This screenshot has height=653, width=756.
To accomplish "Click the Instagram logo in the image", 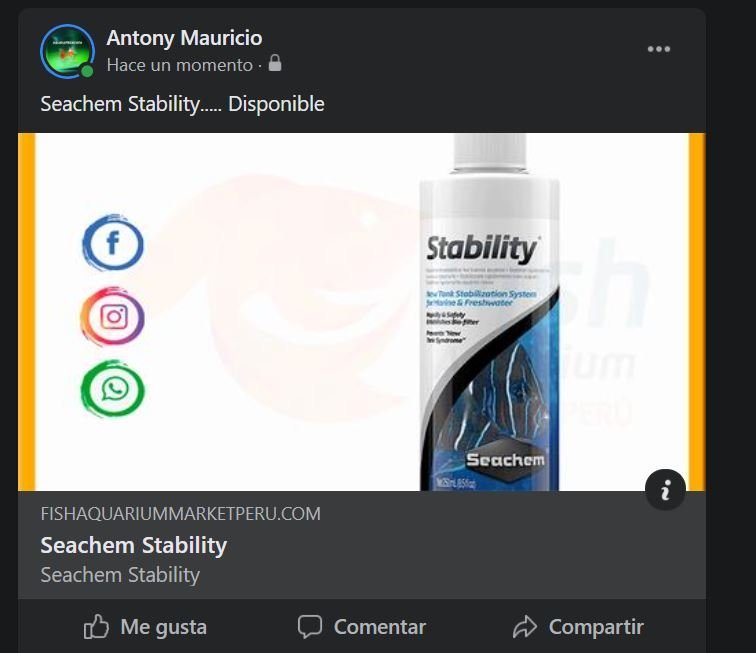I will (x=112, y=317).
